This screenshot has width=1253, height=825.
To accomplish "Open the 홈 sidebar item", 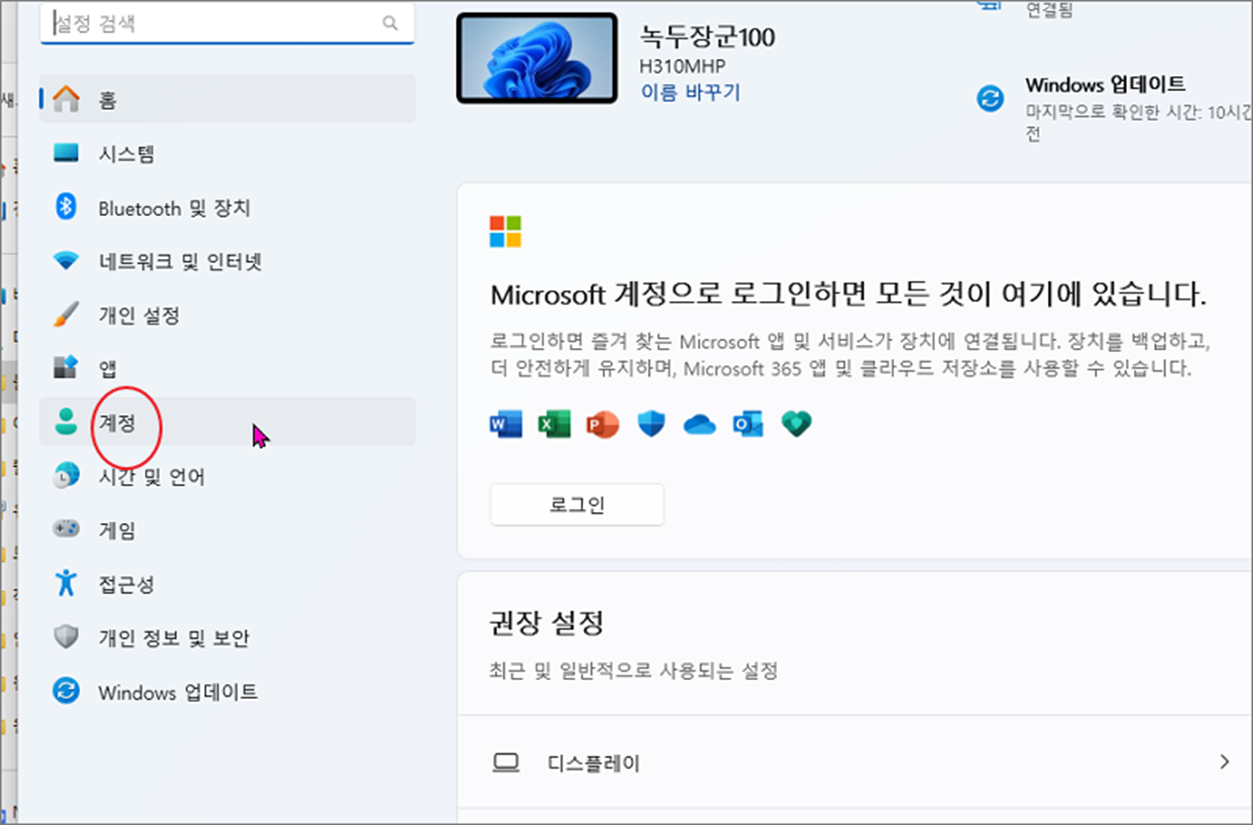I will tap(228, 99).
